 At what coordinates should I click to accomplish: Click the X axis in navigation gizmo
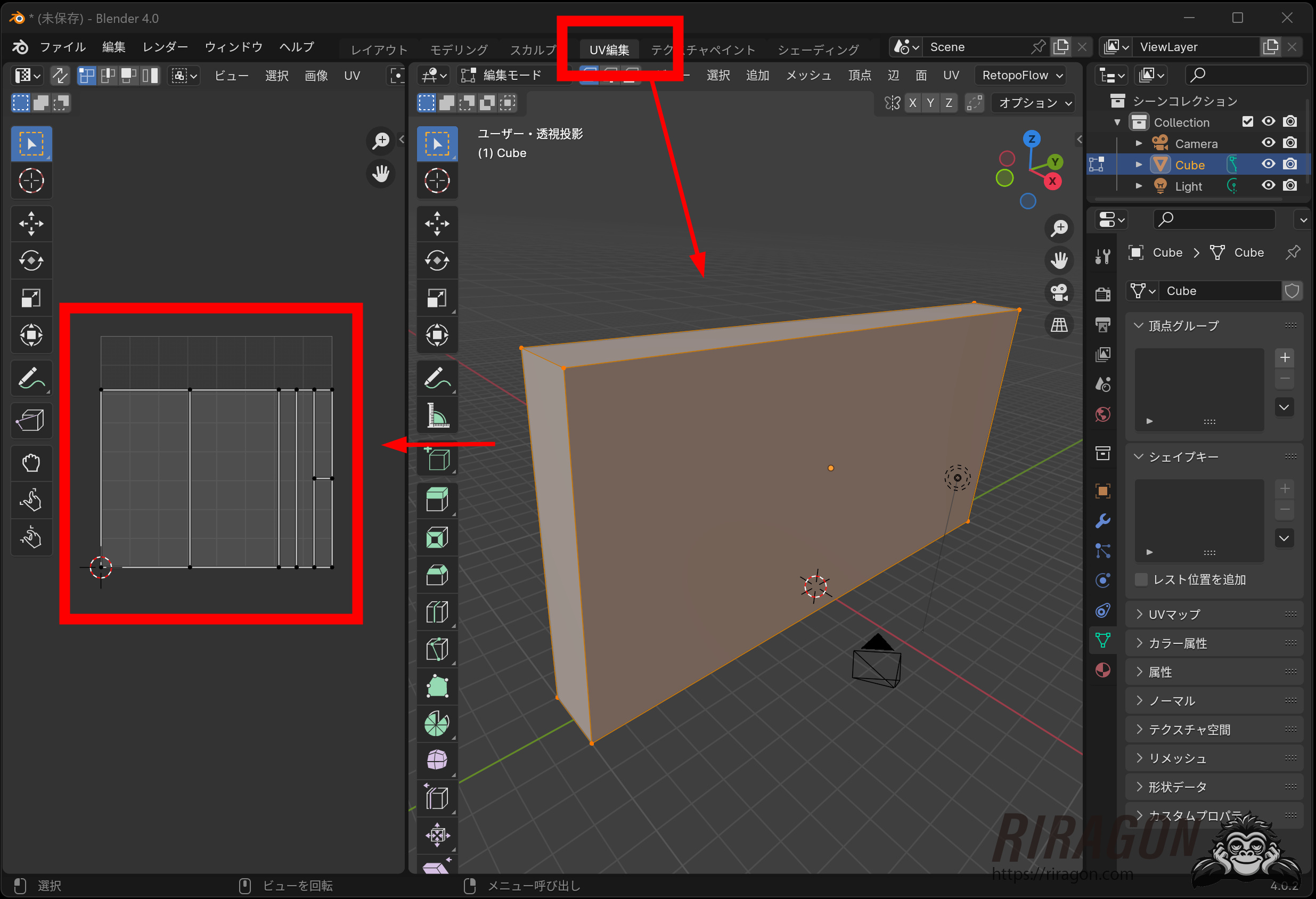click(1052, 182)
